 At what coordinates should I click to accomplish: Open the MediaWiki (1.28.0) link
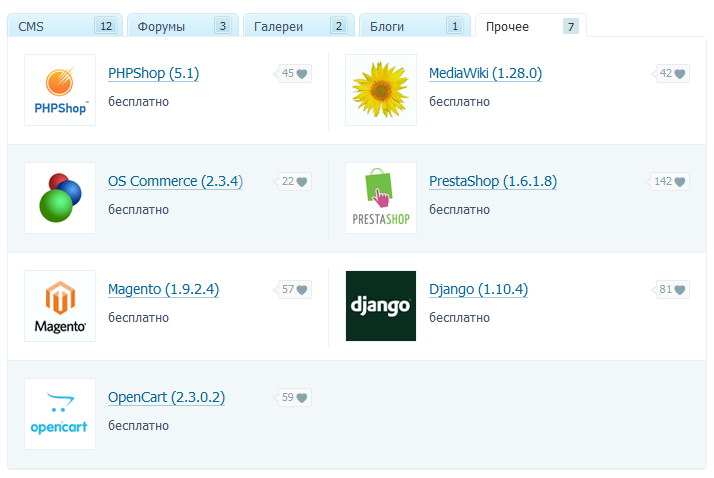point(485,73)
